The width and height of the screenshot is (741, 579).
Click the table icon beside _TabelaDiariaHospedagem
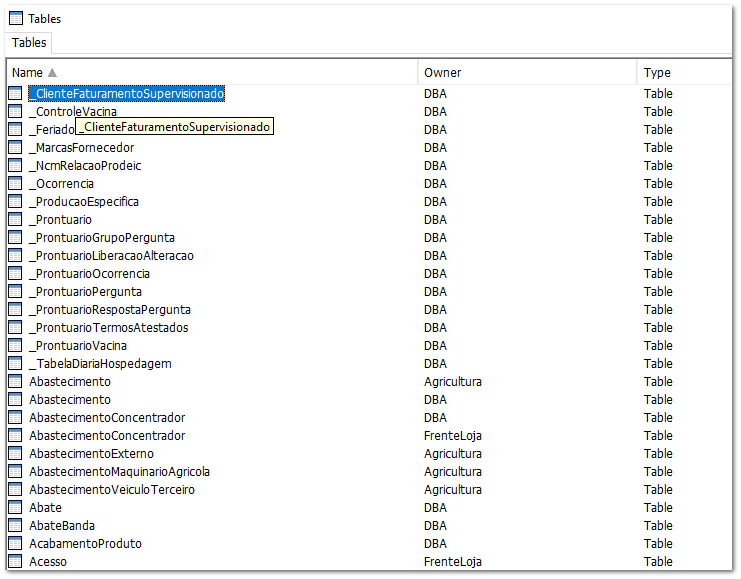[15, 364]
